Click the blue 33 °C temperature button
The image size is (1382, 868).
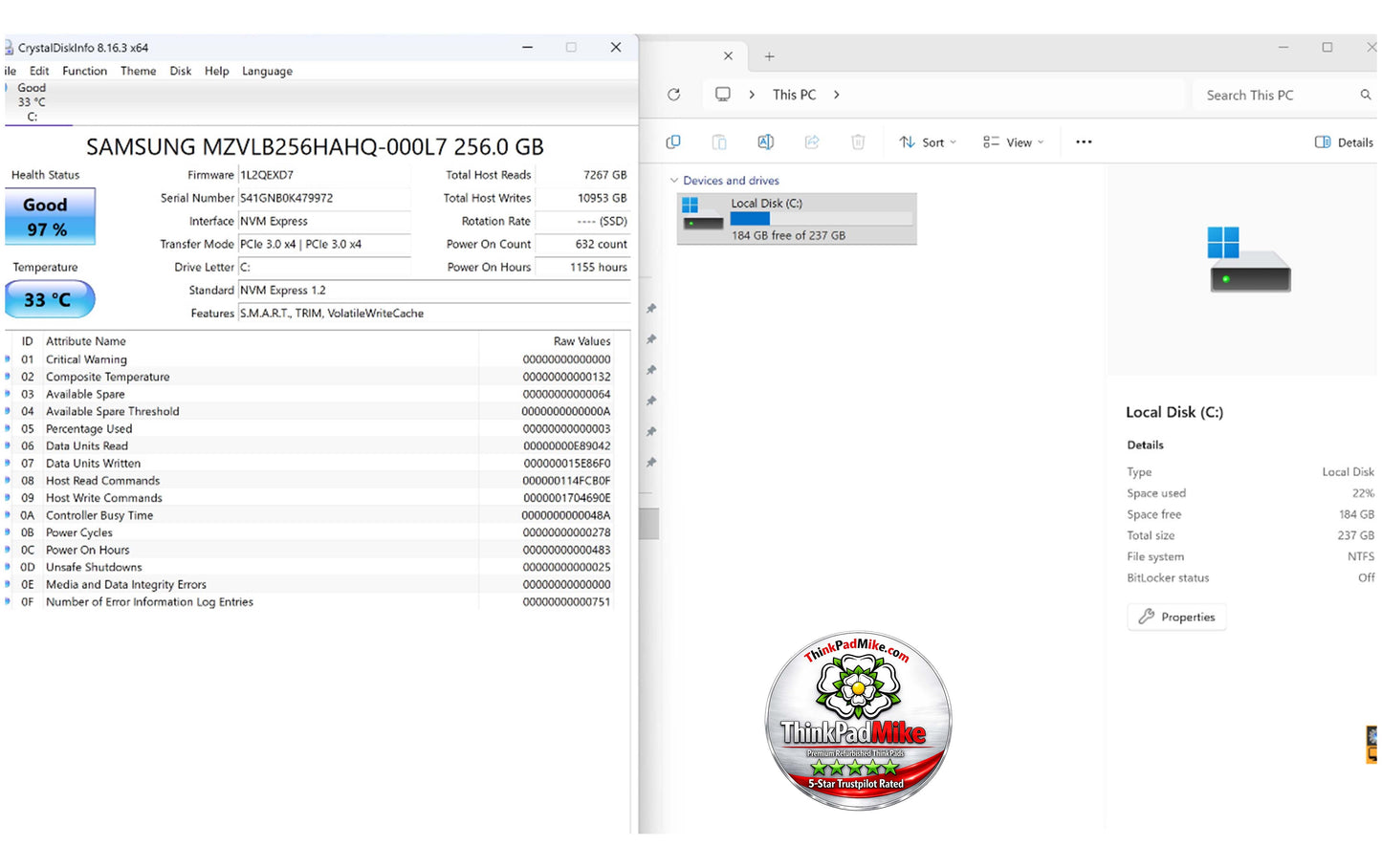click(x=50, y=299)
